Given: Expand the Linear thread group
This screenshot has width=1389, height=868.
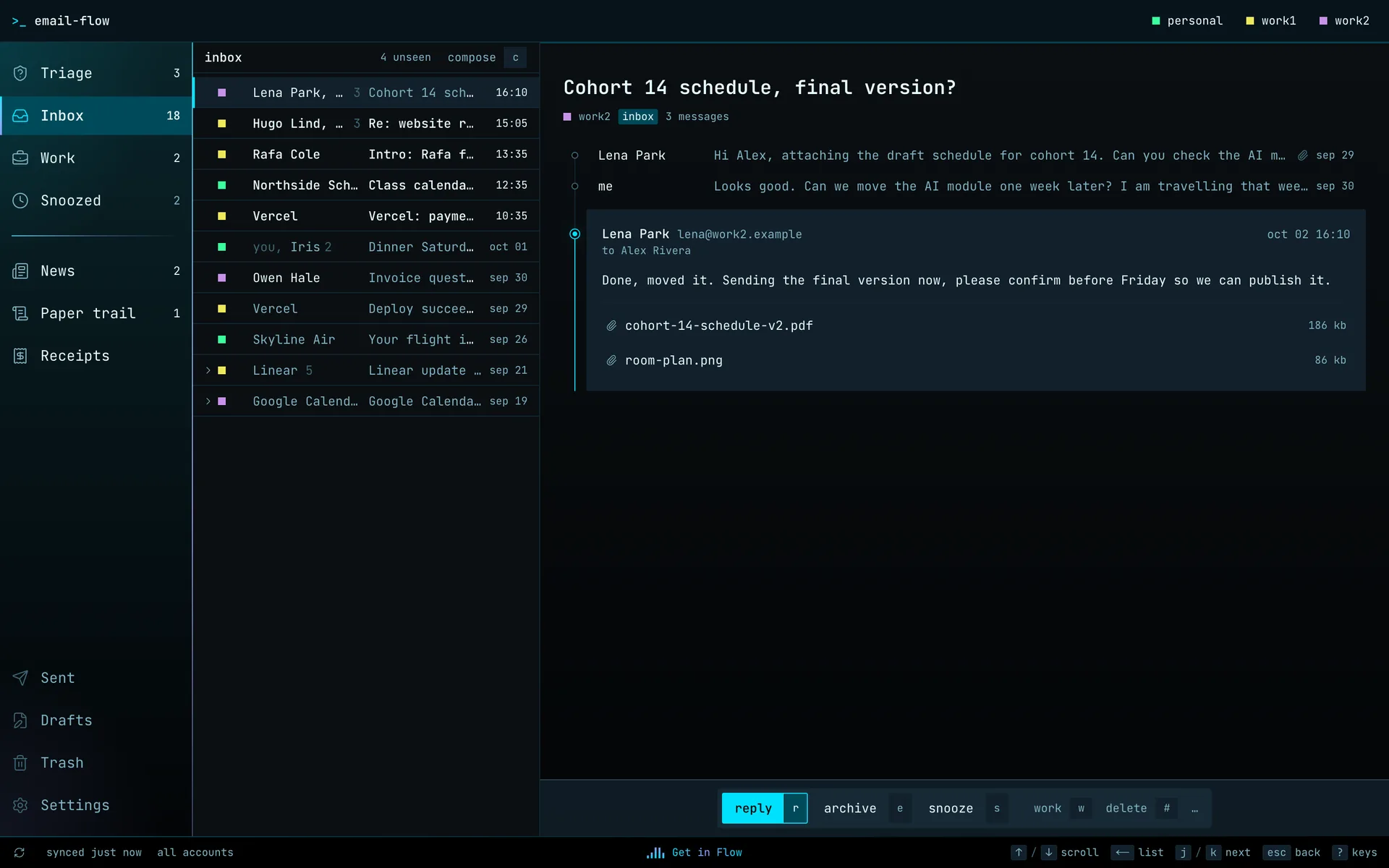Looking at the screenshot, I should [x=208, y=370].
